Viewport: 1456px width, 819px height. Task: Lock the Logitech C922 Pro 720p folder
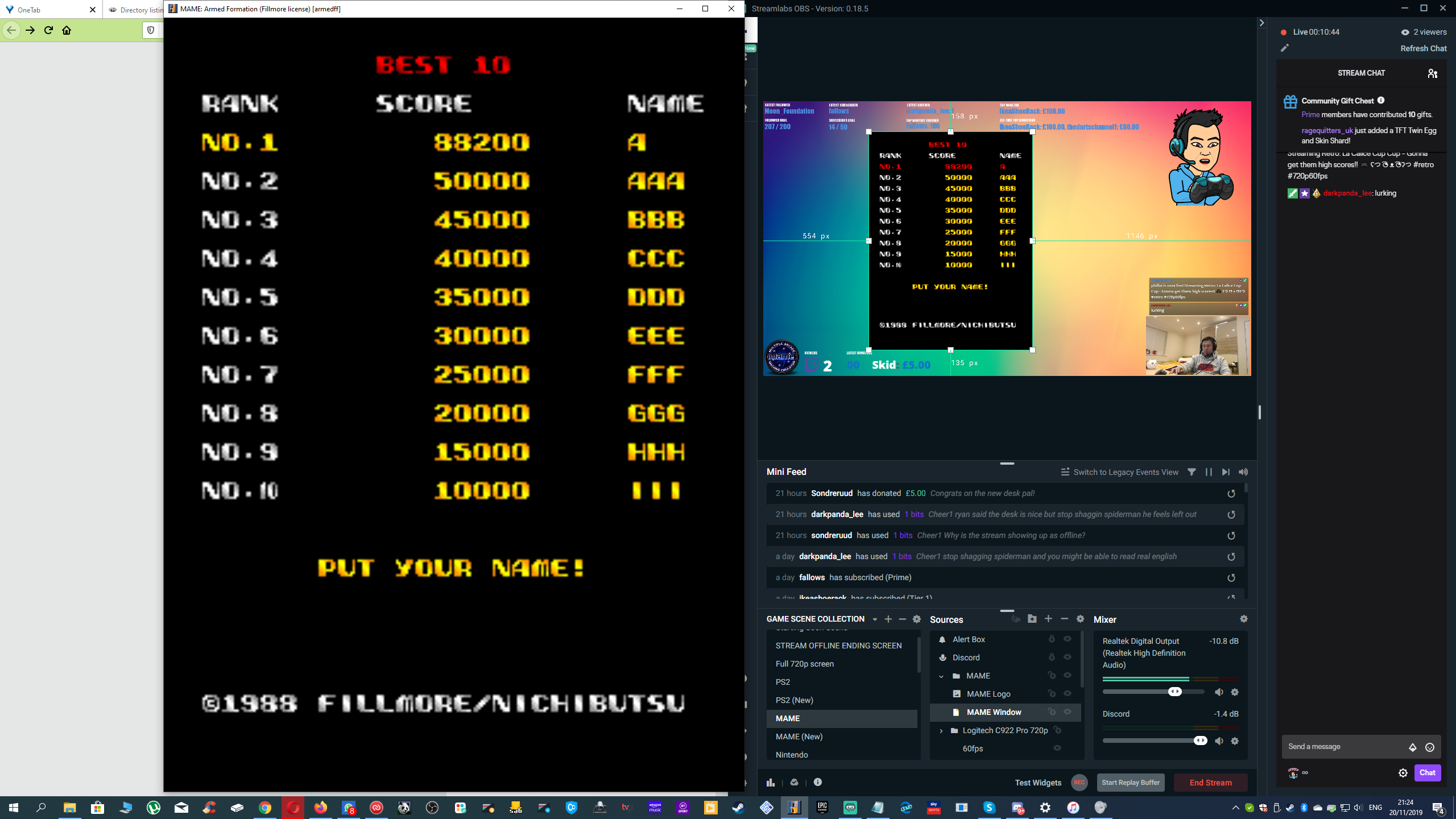tap(1057, 730)
